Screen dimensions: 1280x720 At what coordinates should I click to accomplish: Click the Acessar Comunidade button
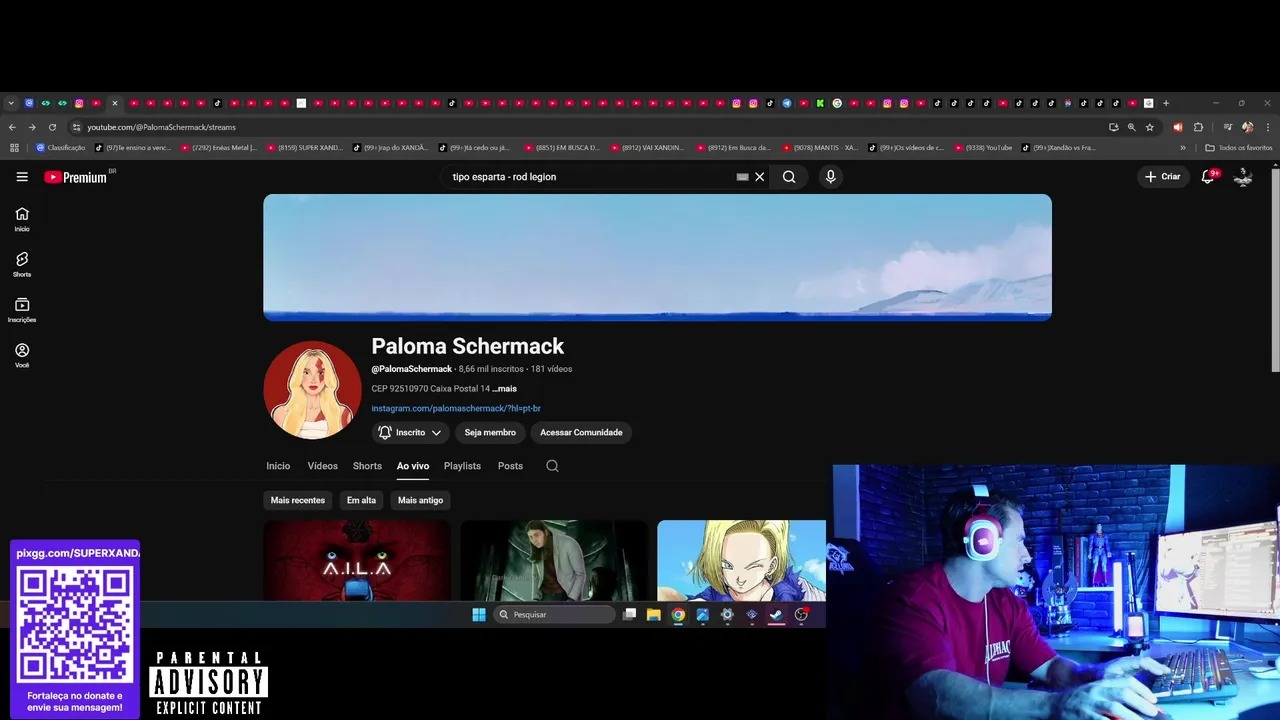pos(581,433)
